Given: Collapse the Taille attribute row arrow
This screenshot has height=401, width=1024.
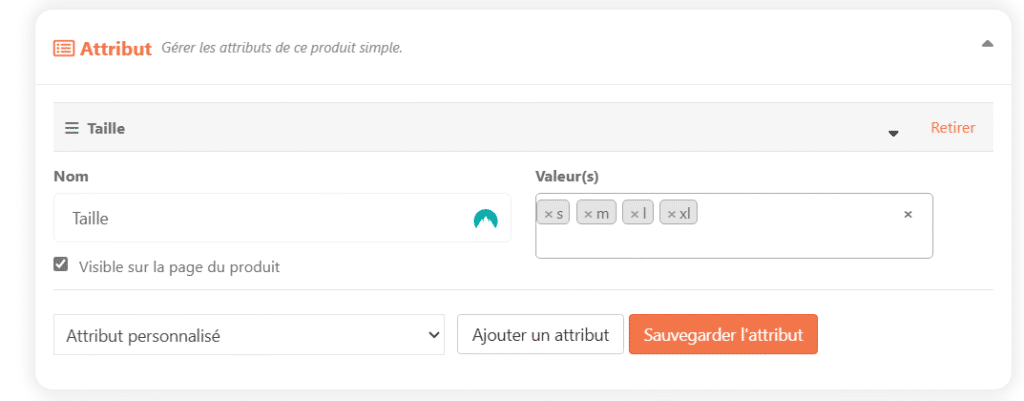Looking at the screenshot, I should point(893,133).
